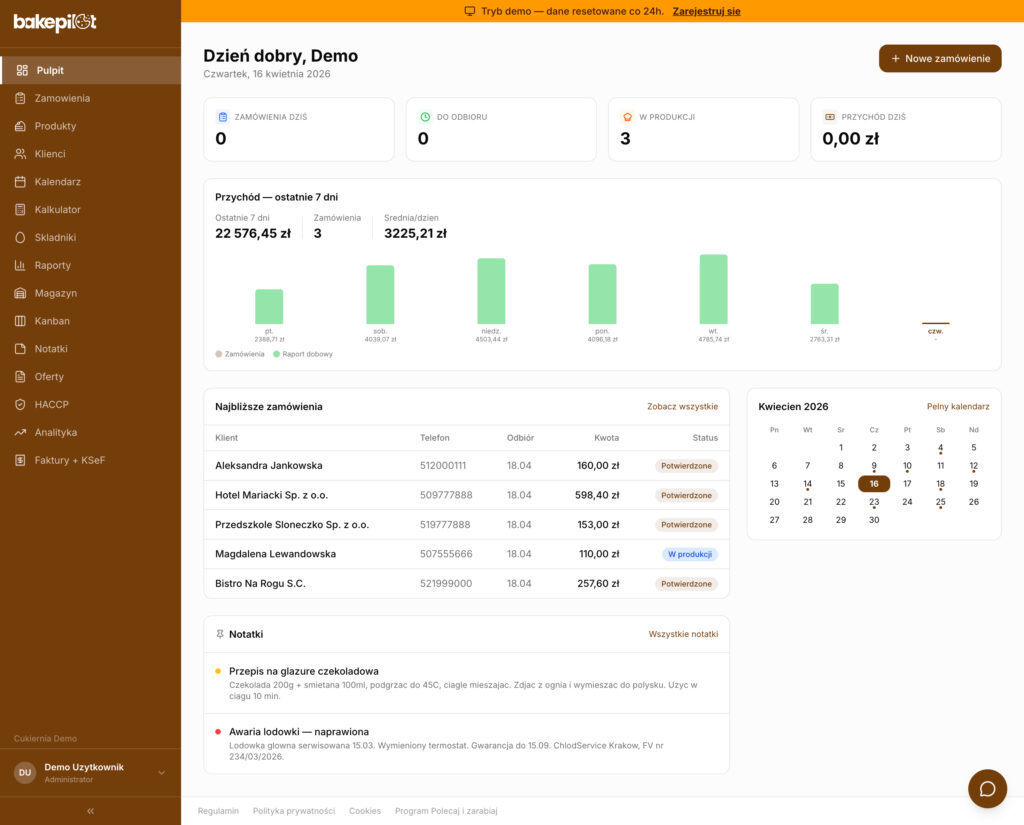Click Zobacz wszystkie orders link
The width and height of the screenshot is (1024, 825).
click(x=682, y=406)
